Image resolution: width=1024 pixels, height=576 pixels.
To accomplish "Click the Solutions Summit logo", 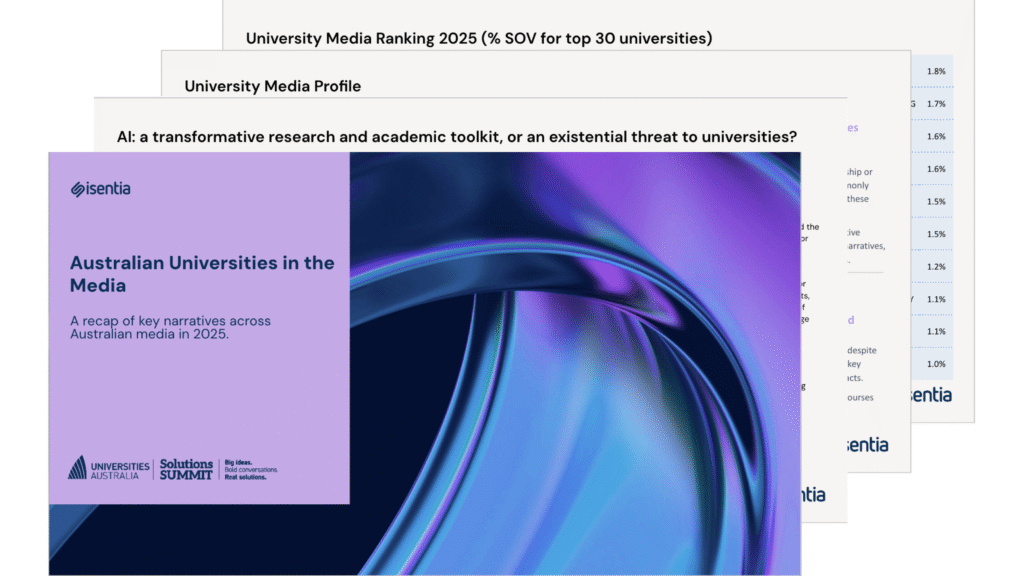I will 186,468.
